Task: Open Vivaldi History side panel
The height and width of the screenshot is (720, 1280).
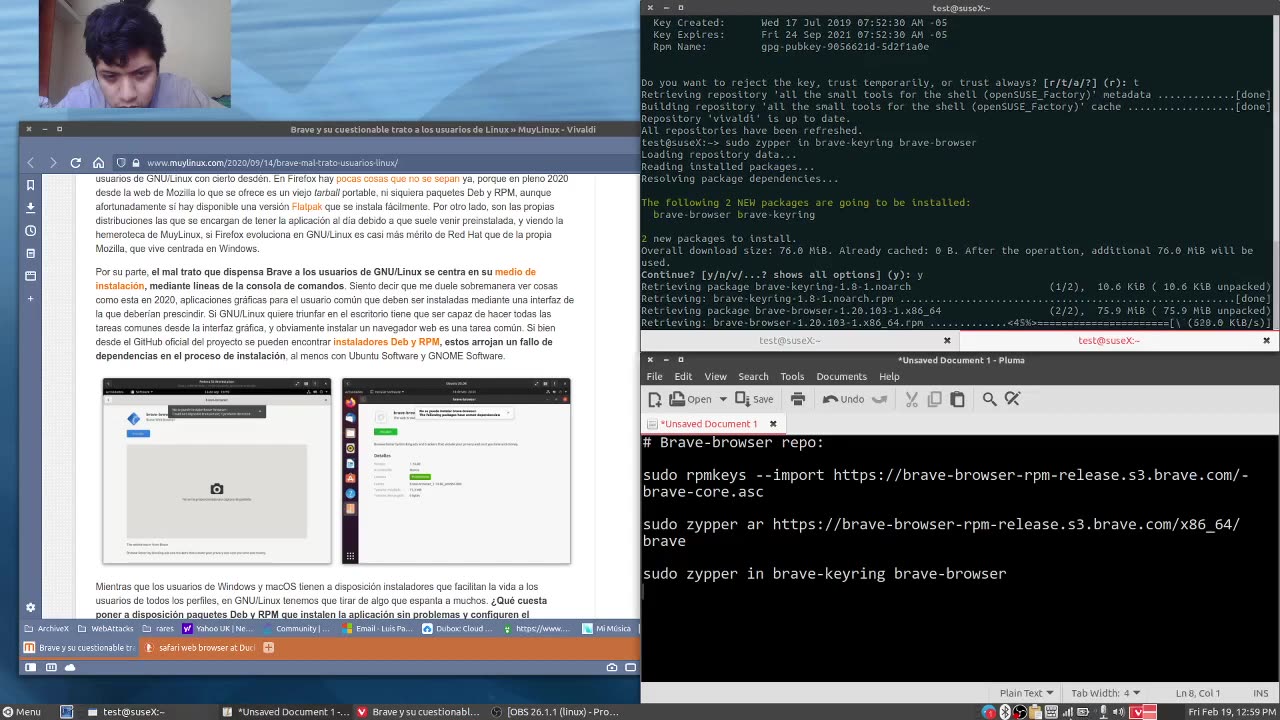Action: point(30,231)
